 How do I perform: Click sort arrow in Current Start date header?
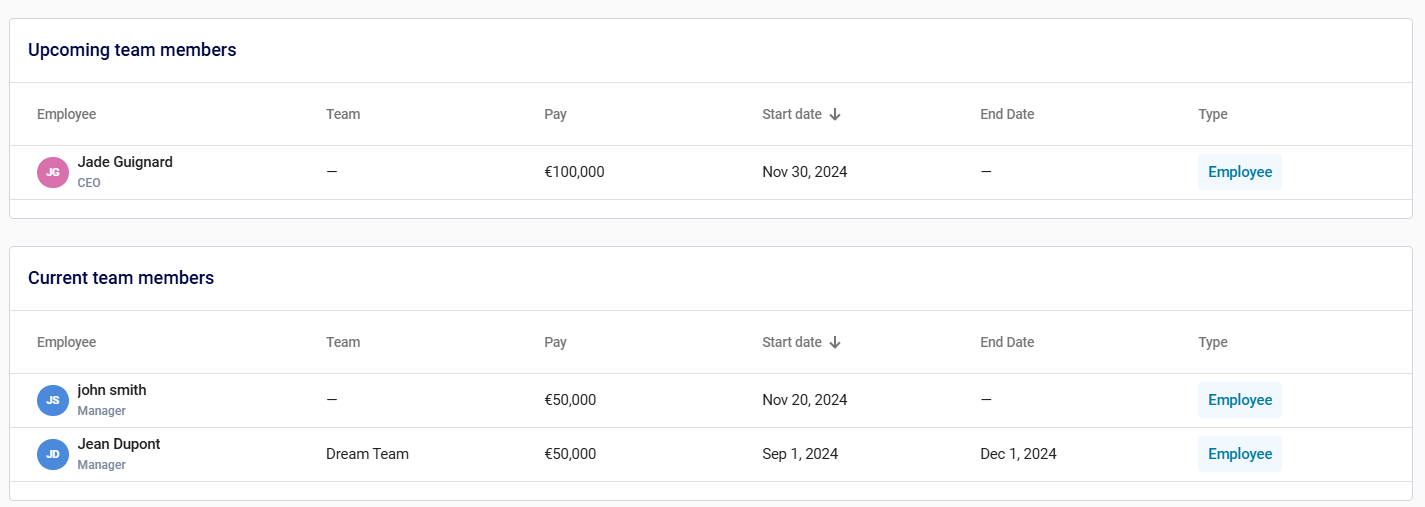pos(835,342)
